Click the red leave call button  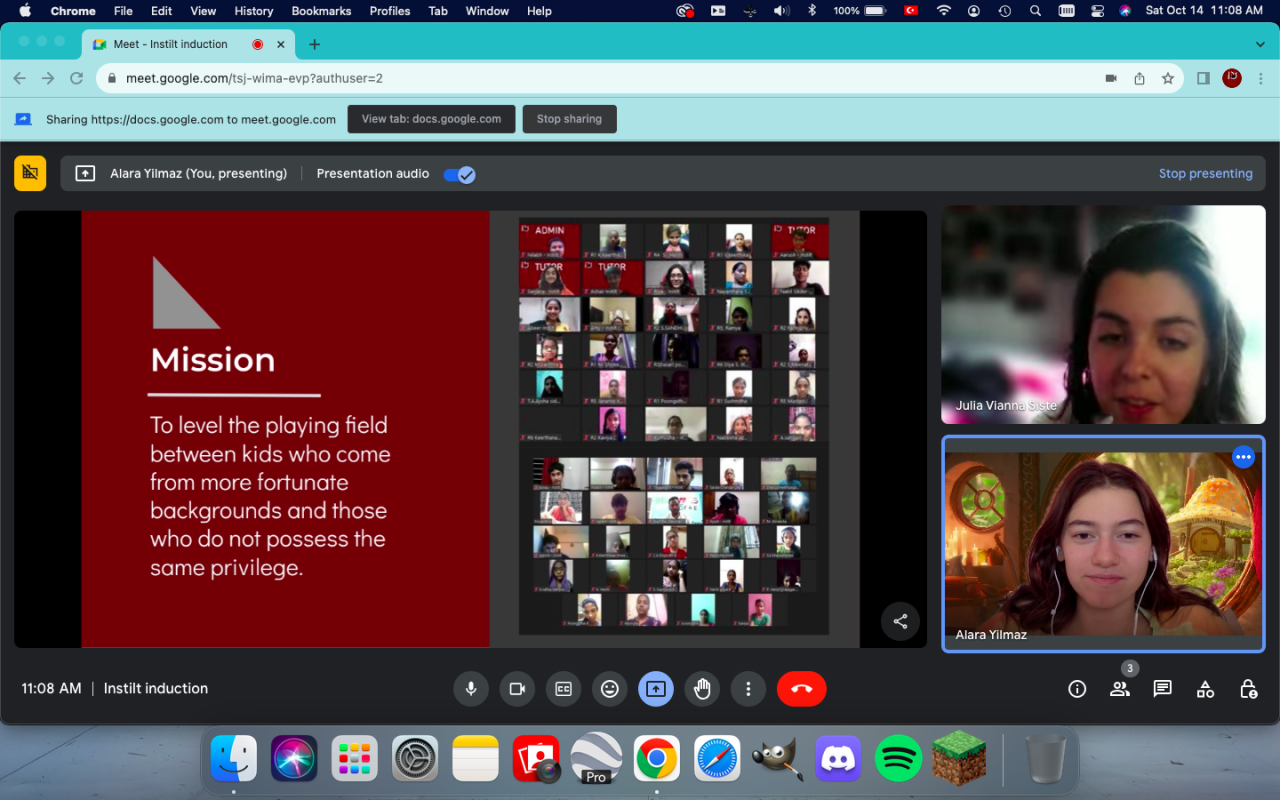[801, 689]
